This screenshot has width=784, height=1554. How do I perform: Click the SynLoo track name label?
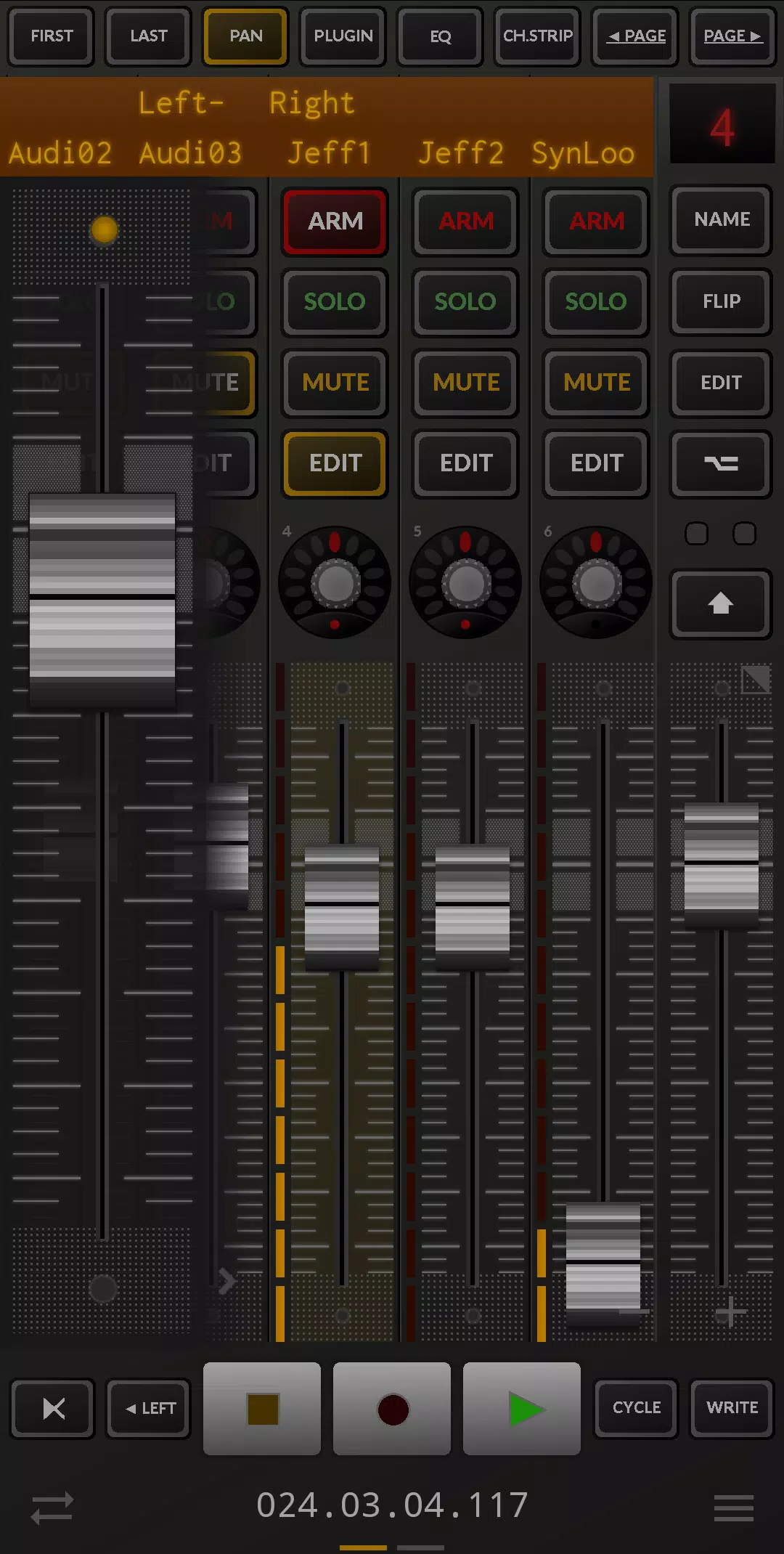(583, 153)
